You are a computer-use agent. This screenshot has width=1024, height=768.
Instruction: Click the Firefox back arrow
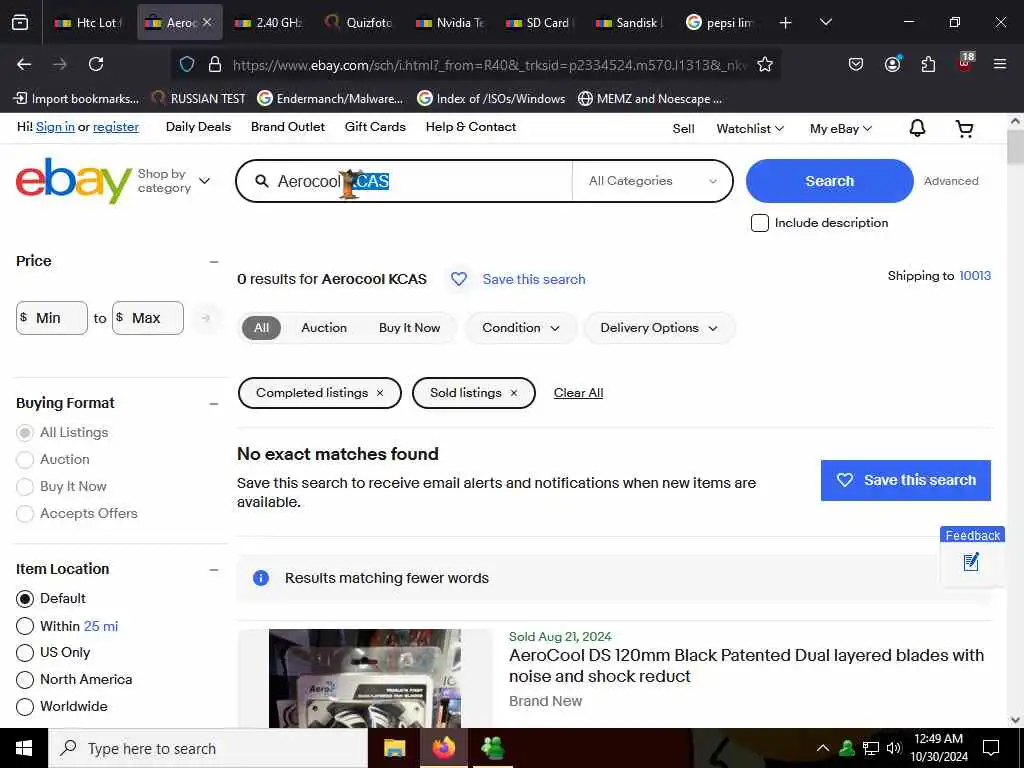click(24, 64)
